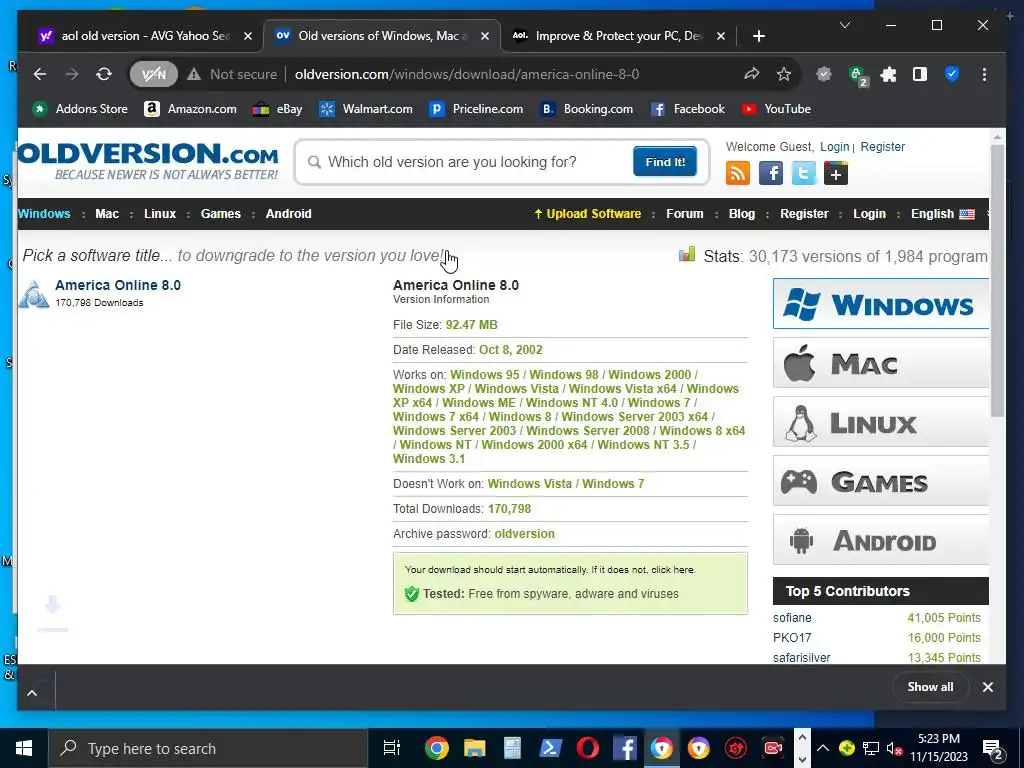Select Mac in site navigation bar

pyautogui.click(x=107, y=214)
